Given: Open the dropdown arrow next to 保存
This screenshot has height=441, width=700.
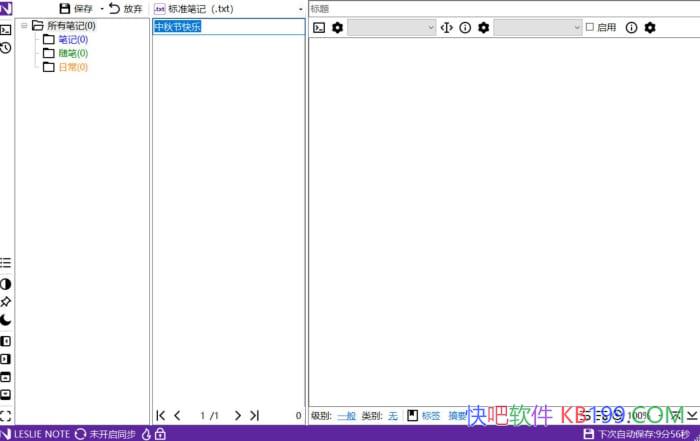Looking at the screenshot, I should pyautogui.click(x=101, y=9).
